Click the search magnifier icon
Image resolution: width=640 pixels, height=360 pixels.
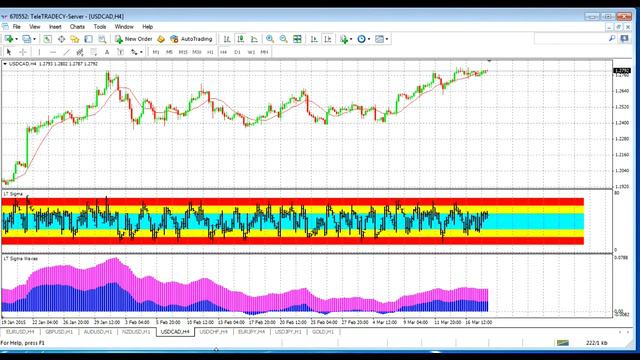pos(612,39)
